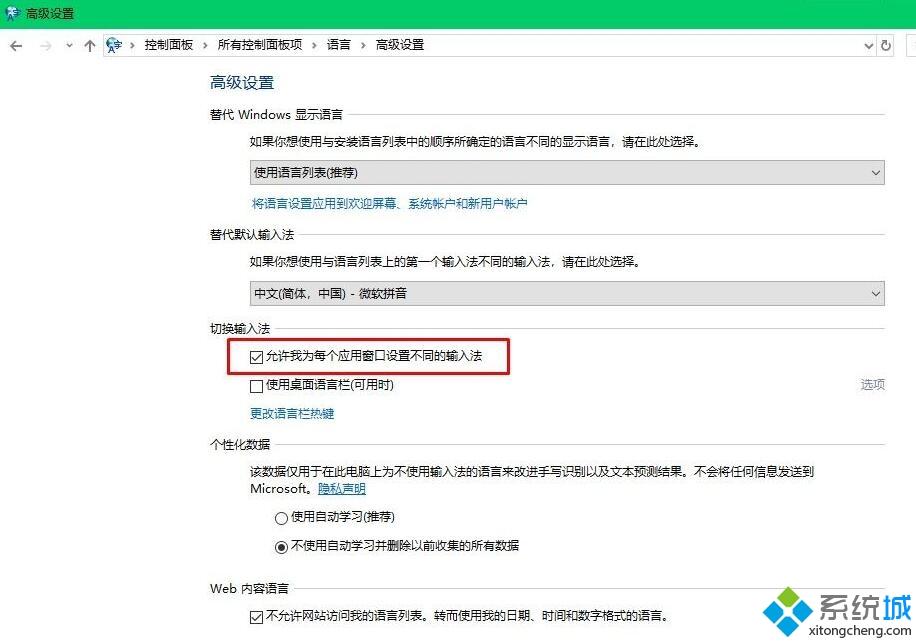Select 高级设置 breadcrumb
This screenshot has height=641, width=916.
[400, 45]
